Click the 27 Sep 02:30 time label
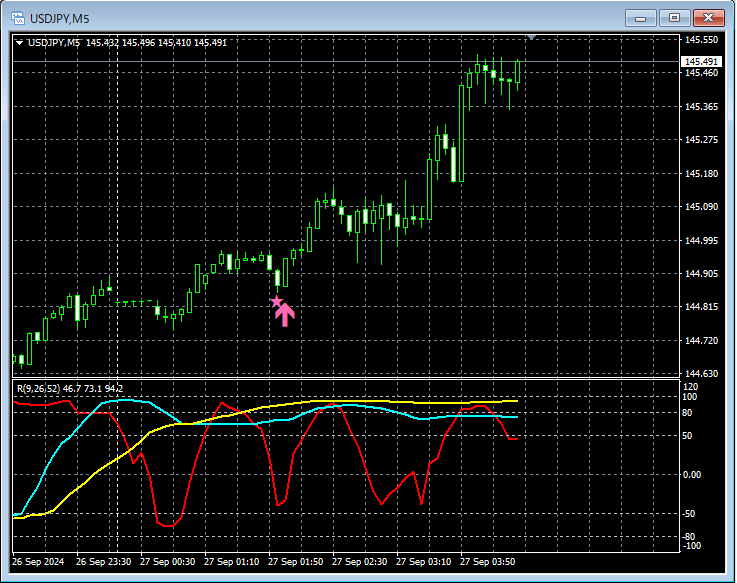This screenshot has width=737, height=583. click(x=359, y=561)
